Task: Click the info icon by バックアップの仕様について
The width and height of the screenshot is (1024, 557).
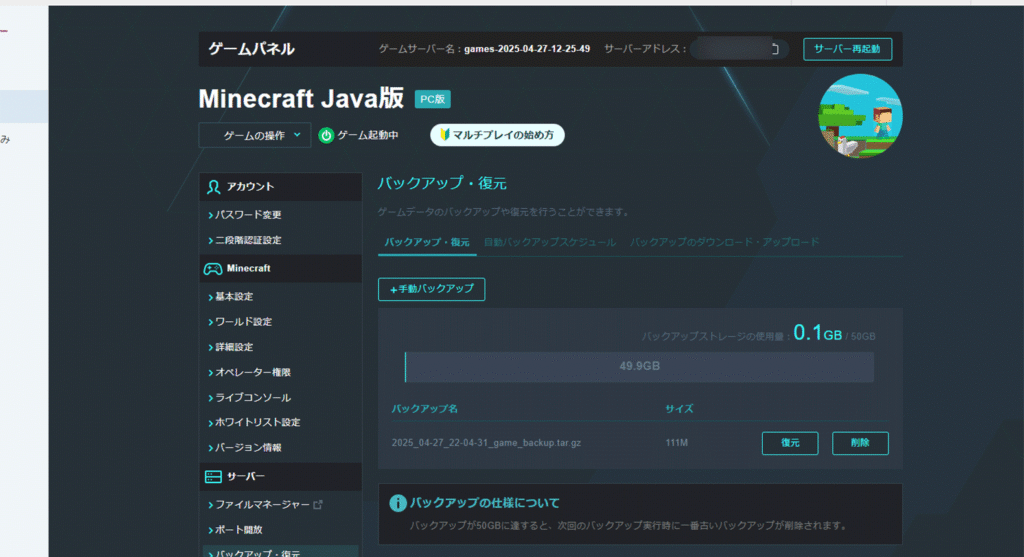Action: [x=397, y=503]
